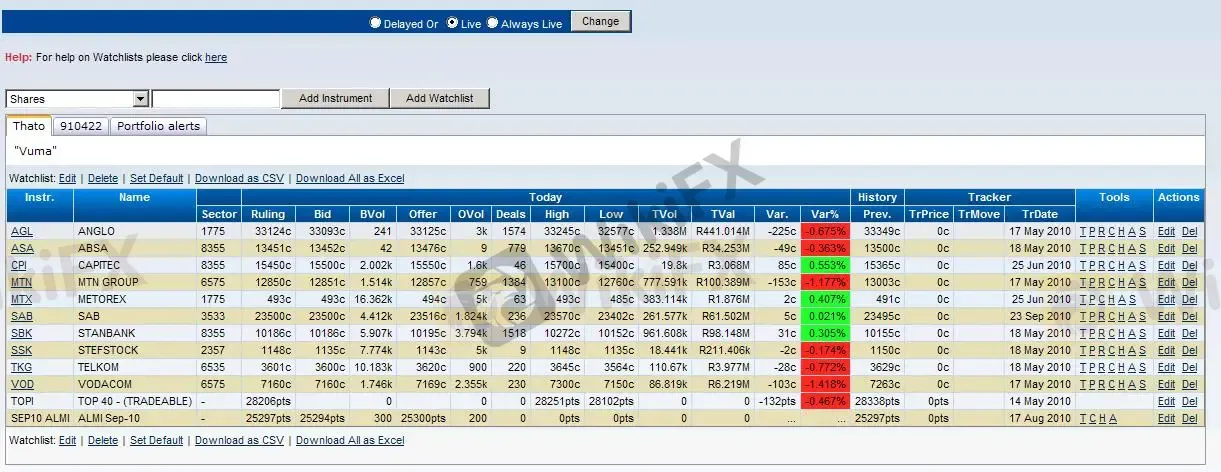This screenshot has width=1221, height=472.
Task: Click the T tool link in ANGLO row
Action: pyautogui.click(x=1082, y=231)
